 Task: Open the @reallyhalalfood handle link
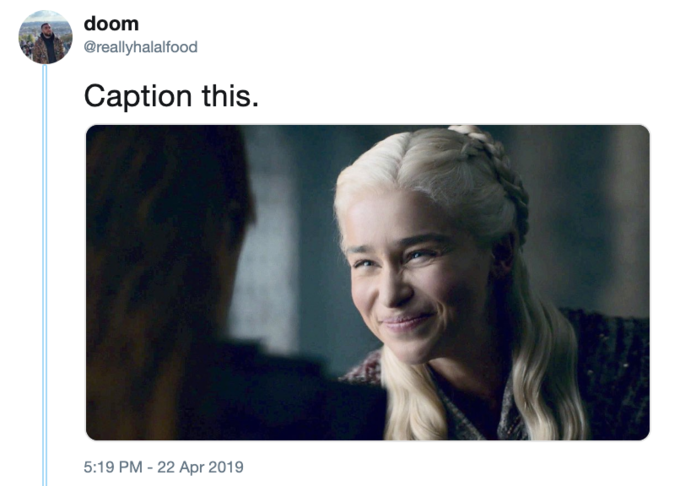pyautogui.click(x=141, y=47)
